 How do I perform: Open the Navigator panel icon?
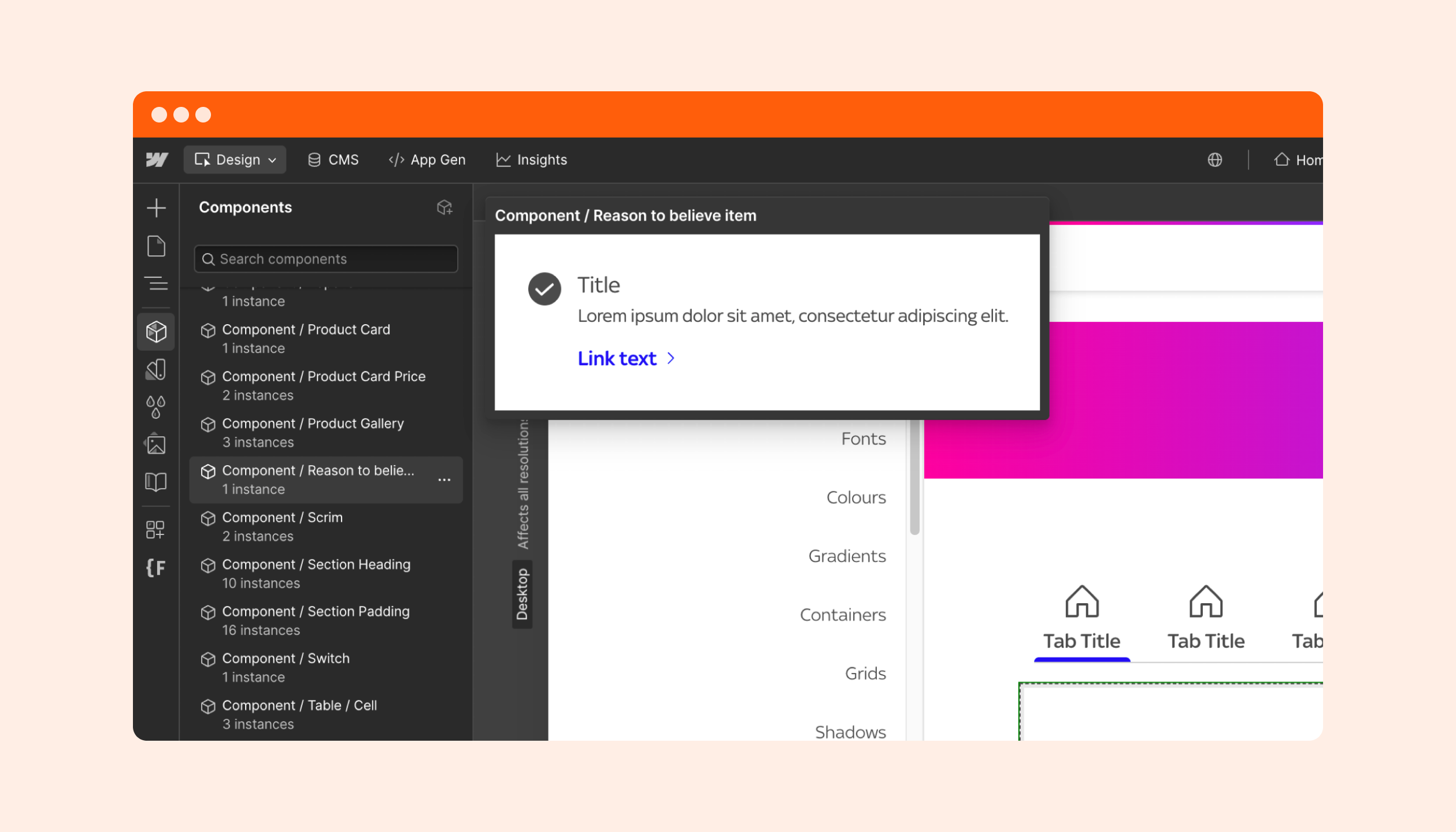pos(156,284)
